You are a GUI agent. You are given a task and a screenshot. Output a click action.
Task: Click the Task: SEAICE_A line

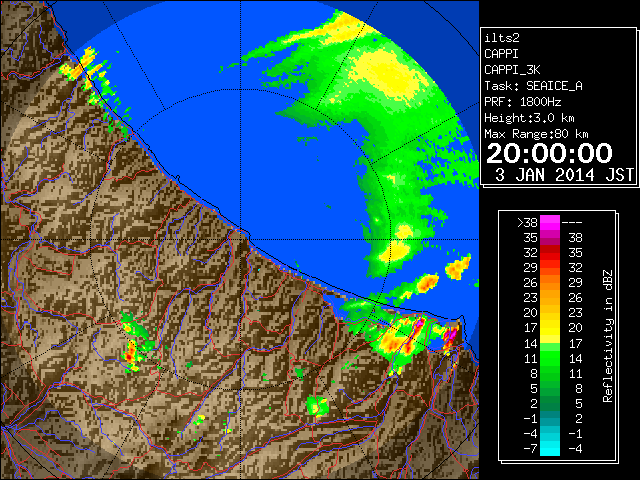tap(533, 86)
